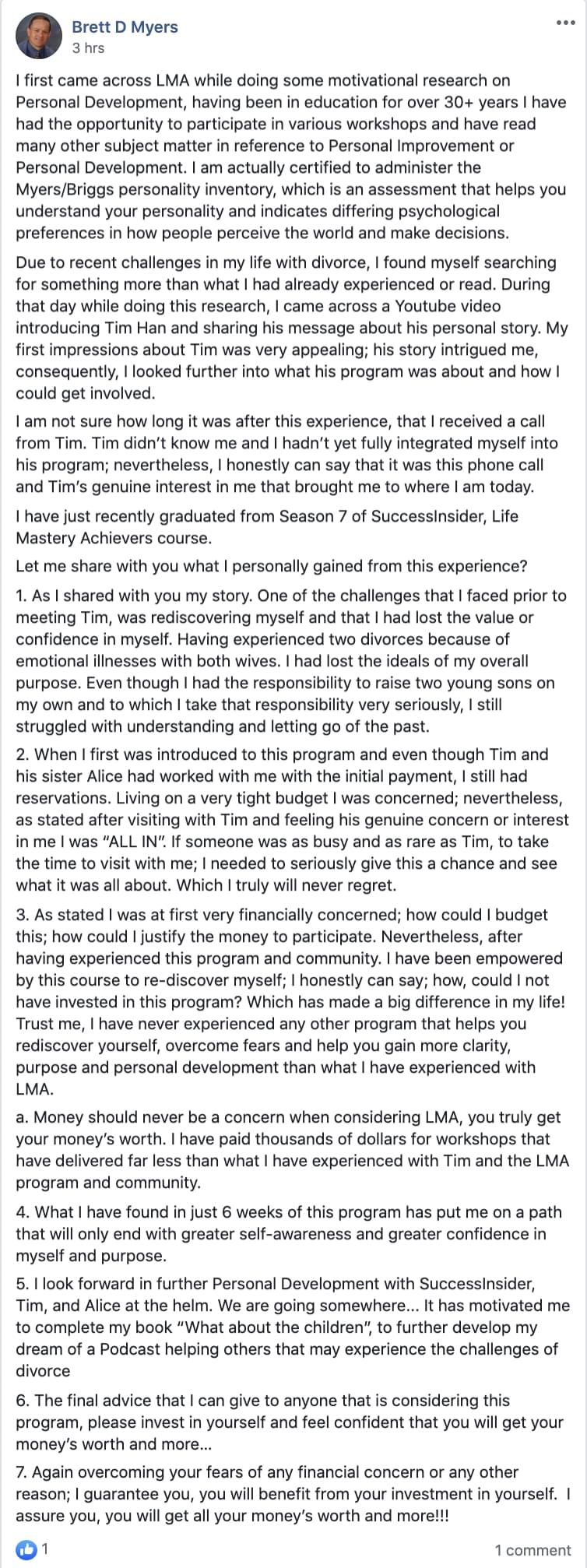
Task: Click point 2 beginning 'When I first was introduced'
Action: tap(292, 820)
